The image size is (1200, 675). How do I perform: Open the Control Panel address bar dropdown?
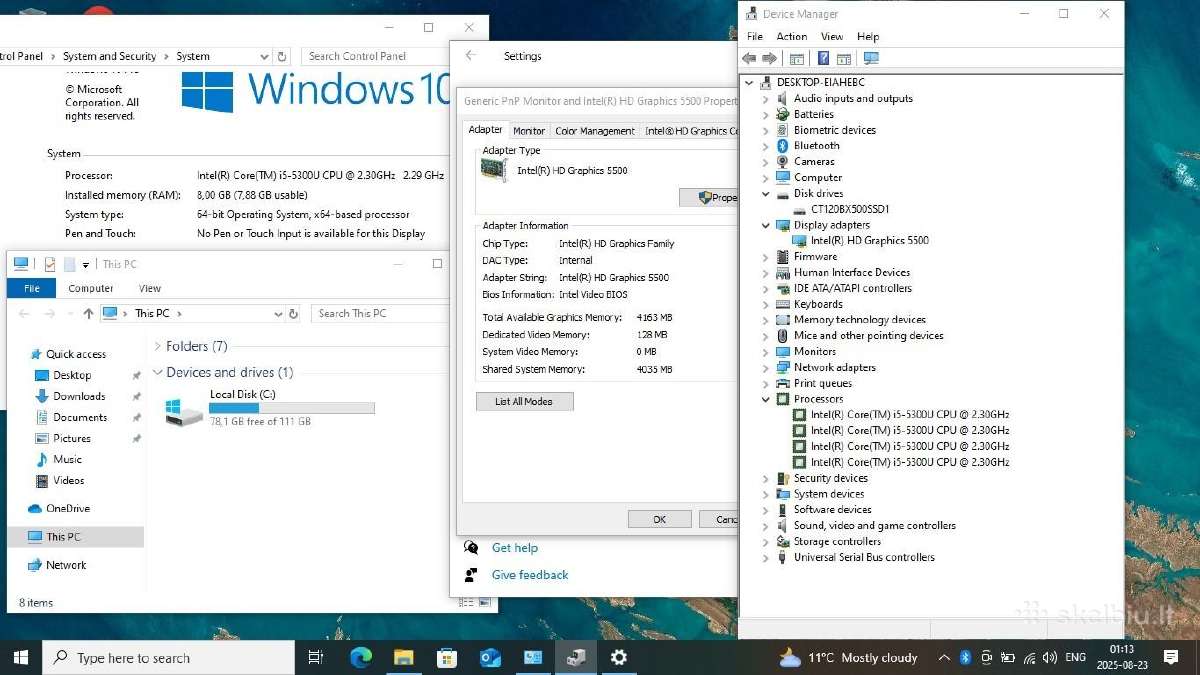[x=264, y=57]
